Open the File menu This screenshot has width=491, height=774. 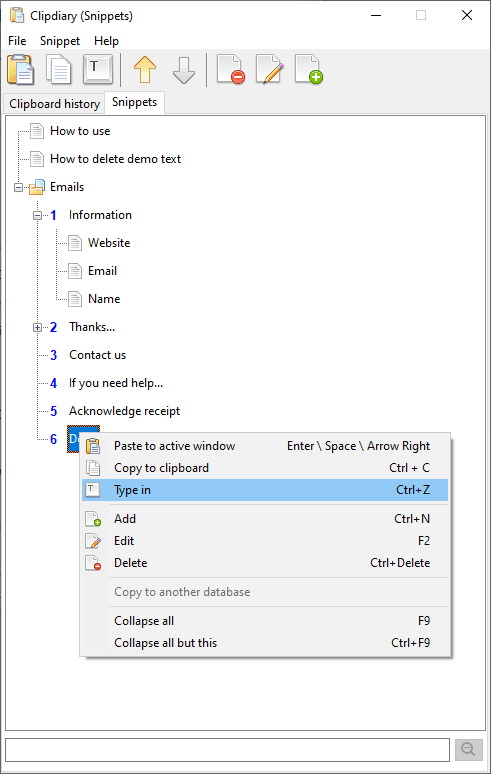tap(17, 41)
